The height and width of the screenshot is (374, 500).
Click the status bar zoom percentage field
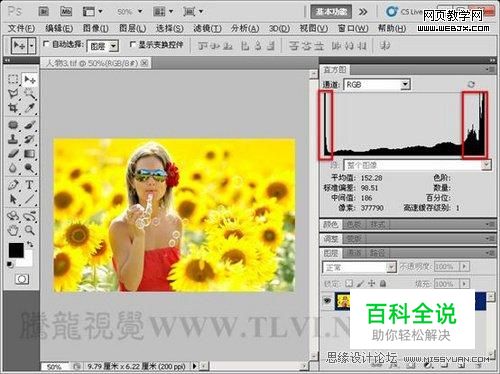[55, 367]
